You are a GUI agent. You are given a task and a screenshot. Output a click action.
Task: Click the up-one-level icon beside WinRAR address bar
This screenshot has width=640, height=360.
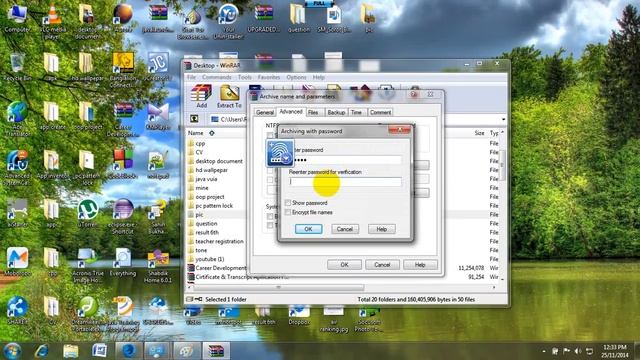(x=194, y=119)
